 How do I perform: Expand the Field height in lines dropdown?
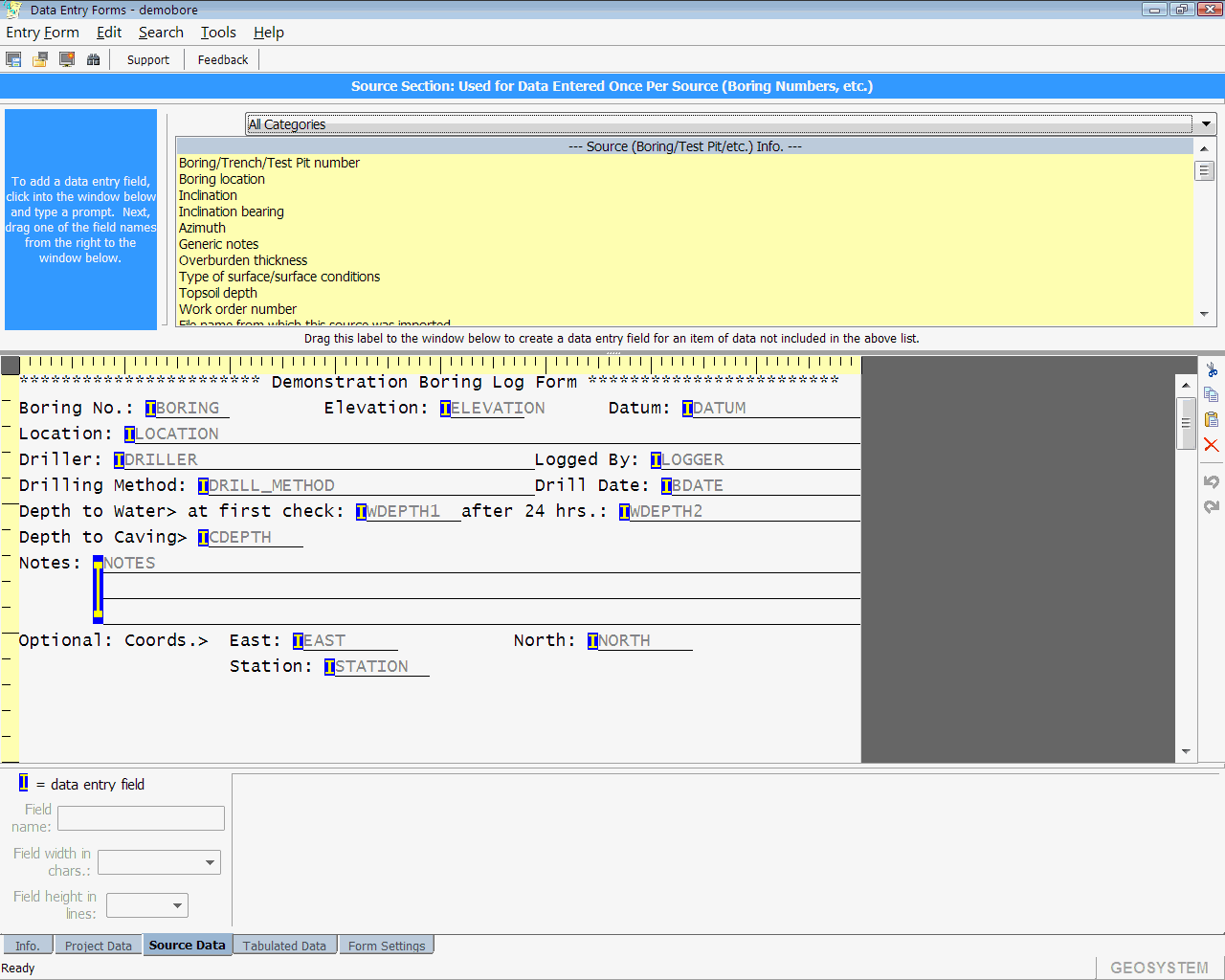[177, 905]
